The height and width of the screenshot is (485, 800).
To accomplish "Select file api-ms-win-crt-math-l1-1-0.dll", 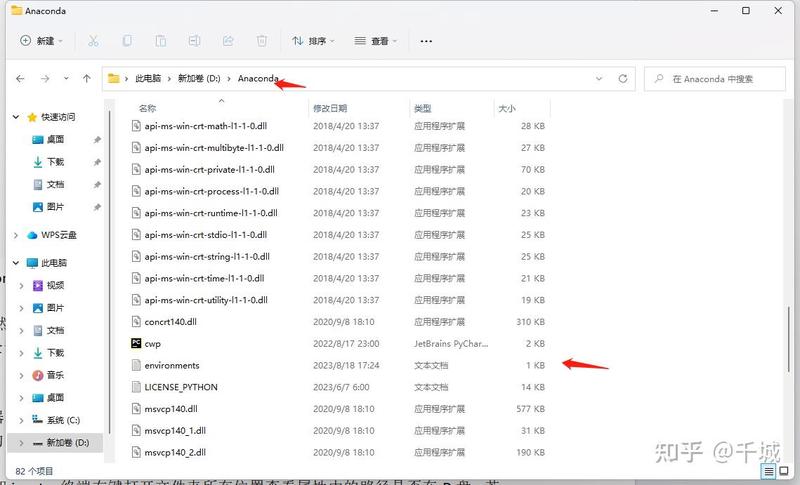I will (206, 125).
